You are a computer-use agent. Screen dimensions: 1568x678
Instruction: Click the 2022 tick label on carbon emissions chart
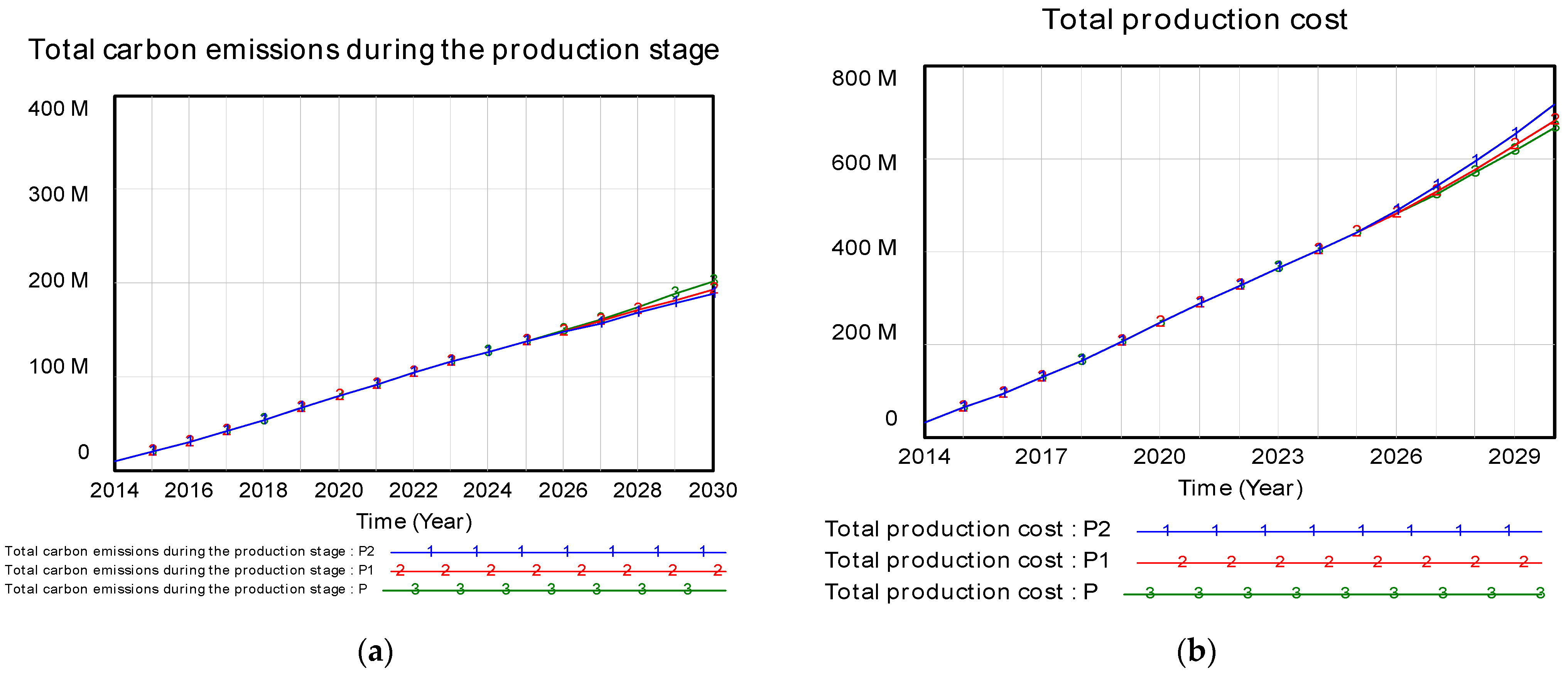click(413, 490)
